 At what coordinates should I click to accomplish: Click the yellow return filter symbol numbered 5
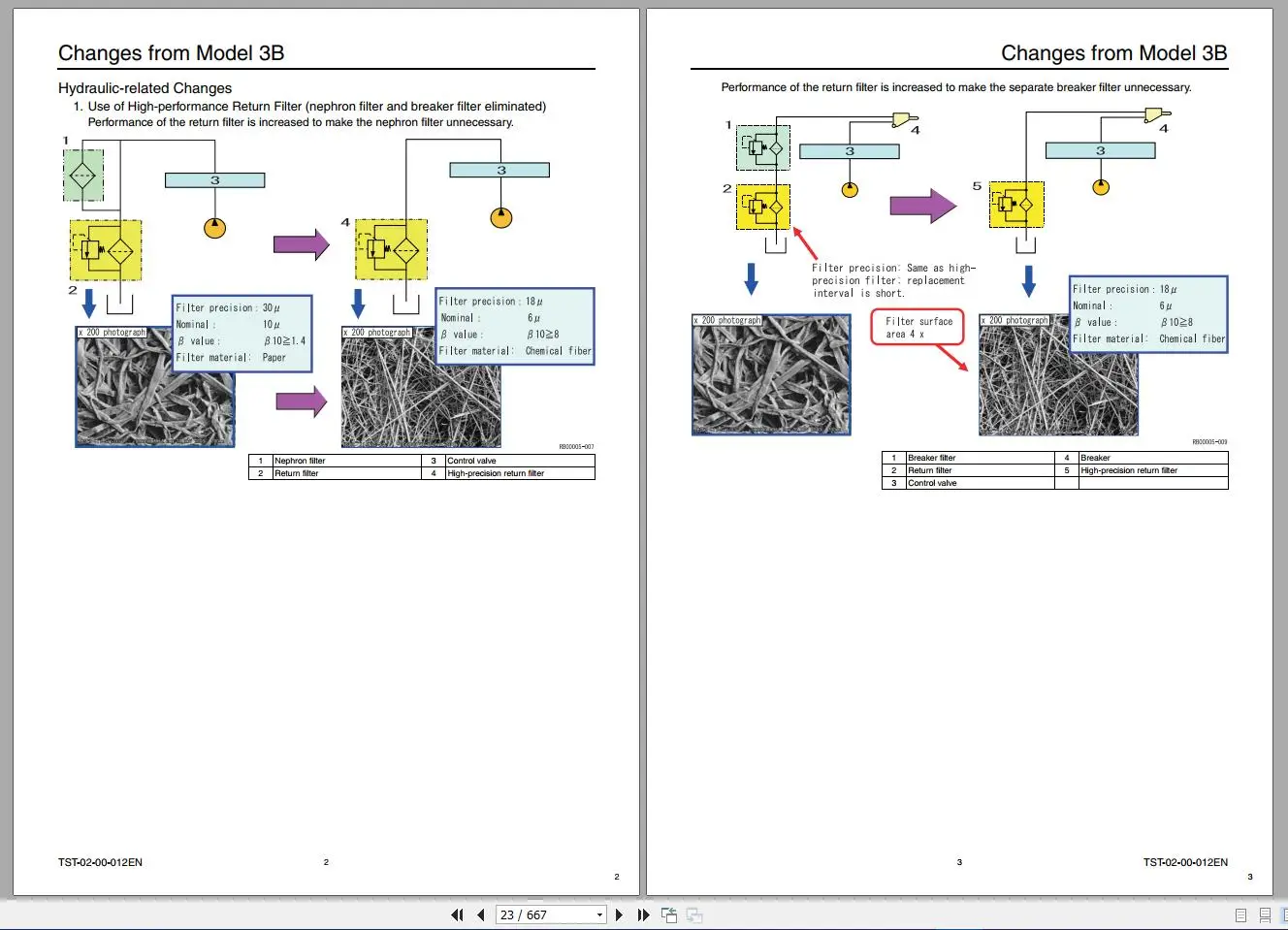point(1016,205)
